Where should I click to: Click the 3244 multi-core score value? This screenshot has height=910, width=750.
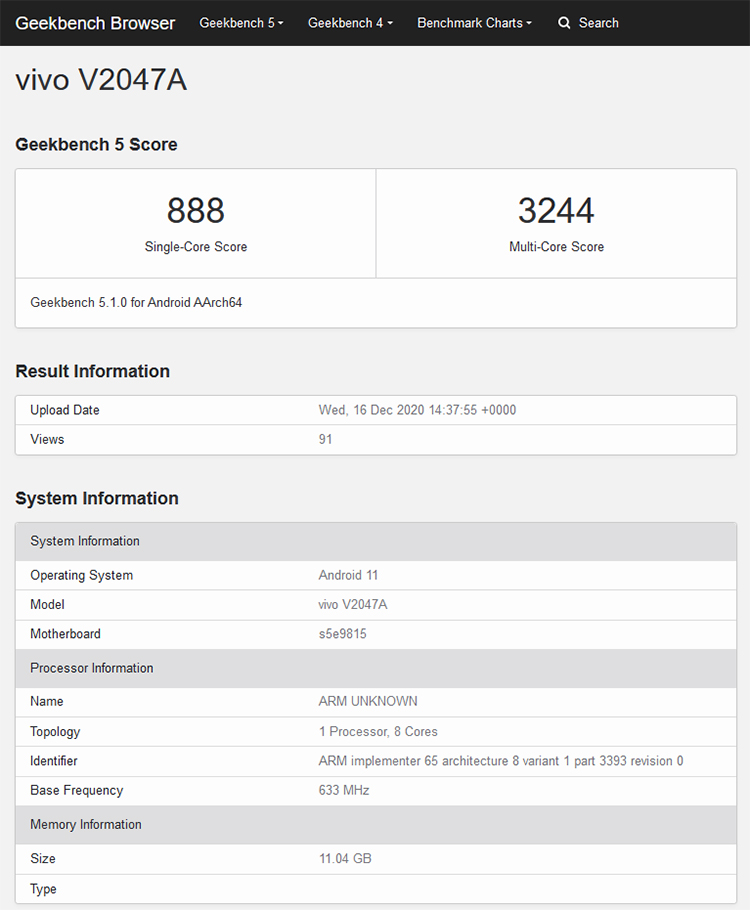[556, 210]
